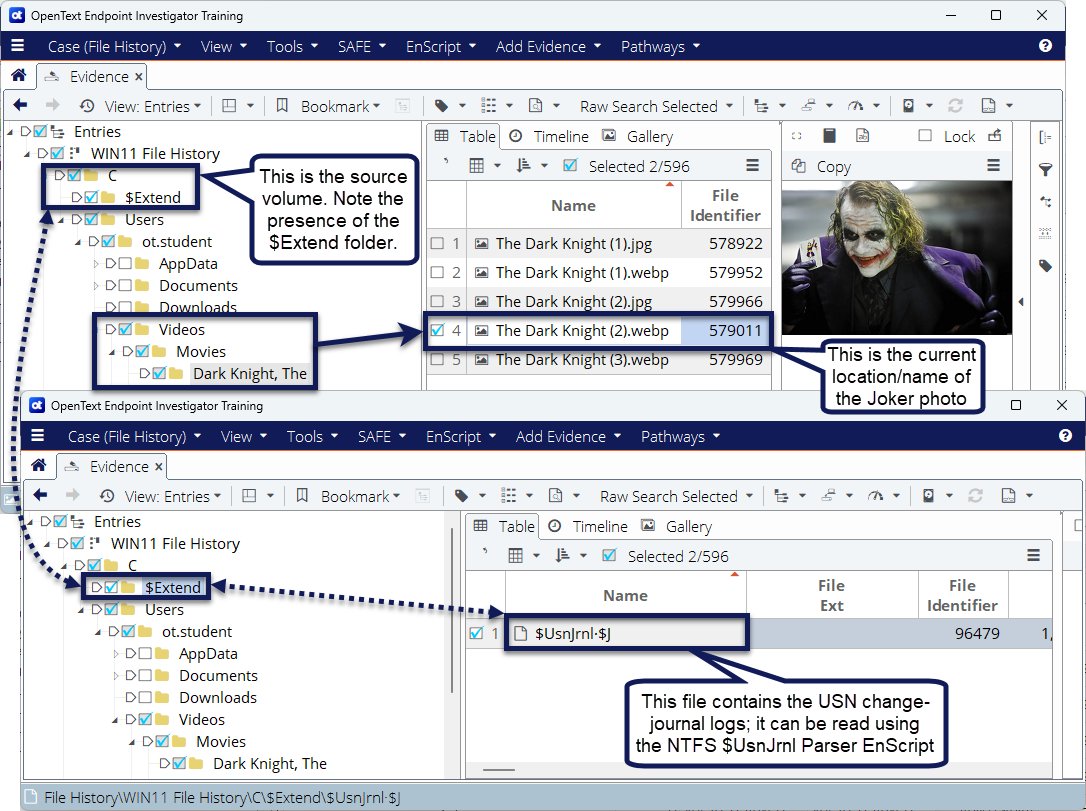Check row 1 The Dark Knight (1).jpg
The height and width of the screenshot is (811, 1086).
click(437, 243)
